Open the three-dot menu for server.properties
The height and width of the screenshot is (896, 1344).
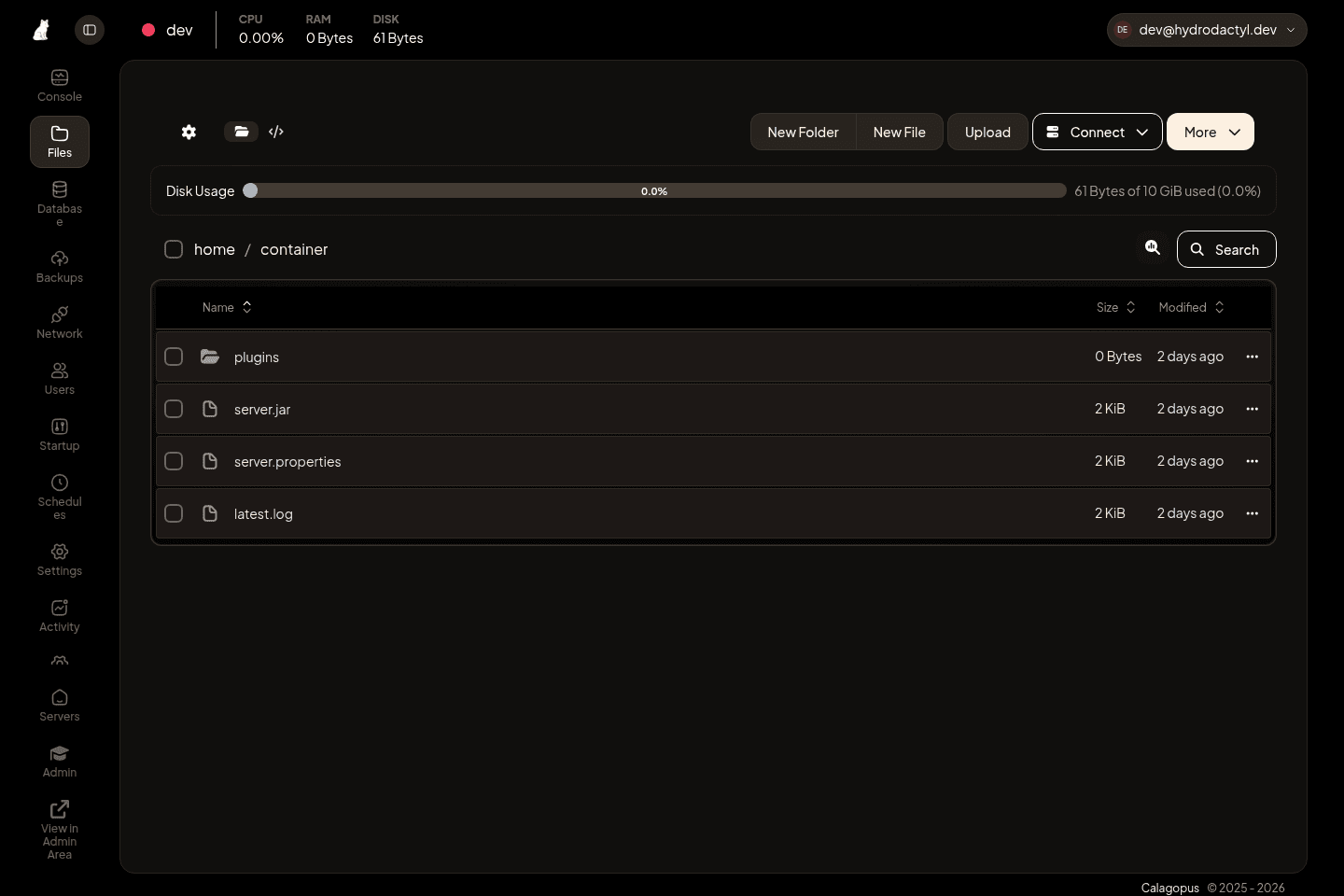(1253, 461)
